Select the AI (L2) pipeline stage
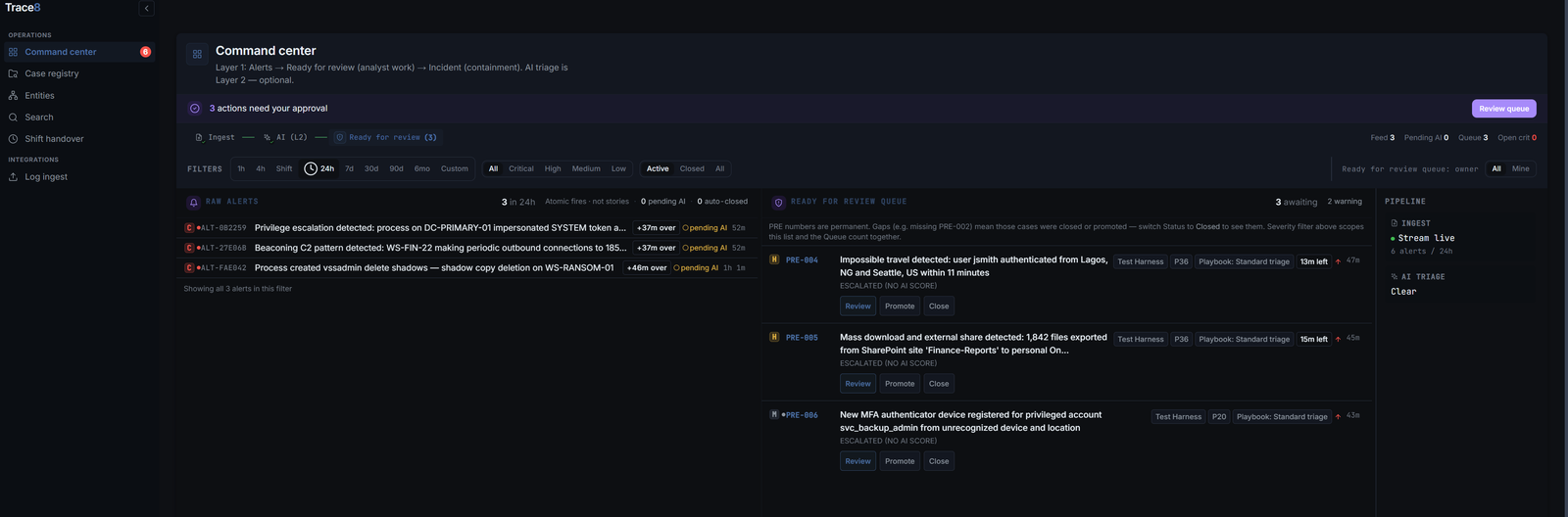 [x=285, y=137]
